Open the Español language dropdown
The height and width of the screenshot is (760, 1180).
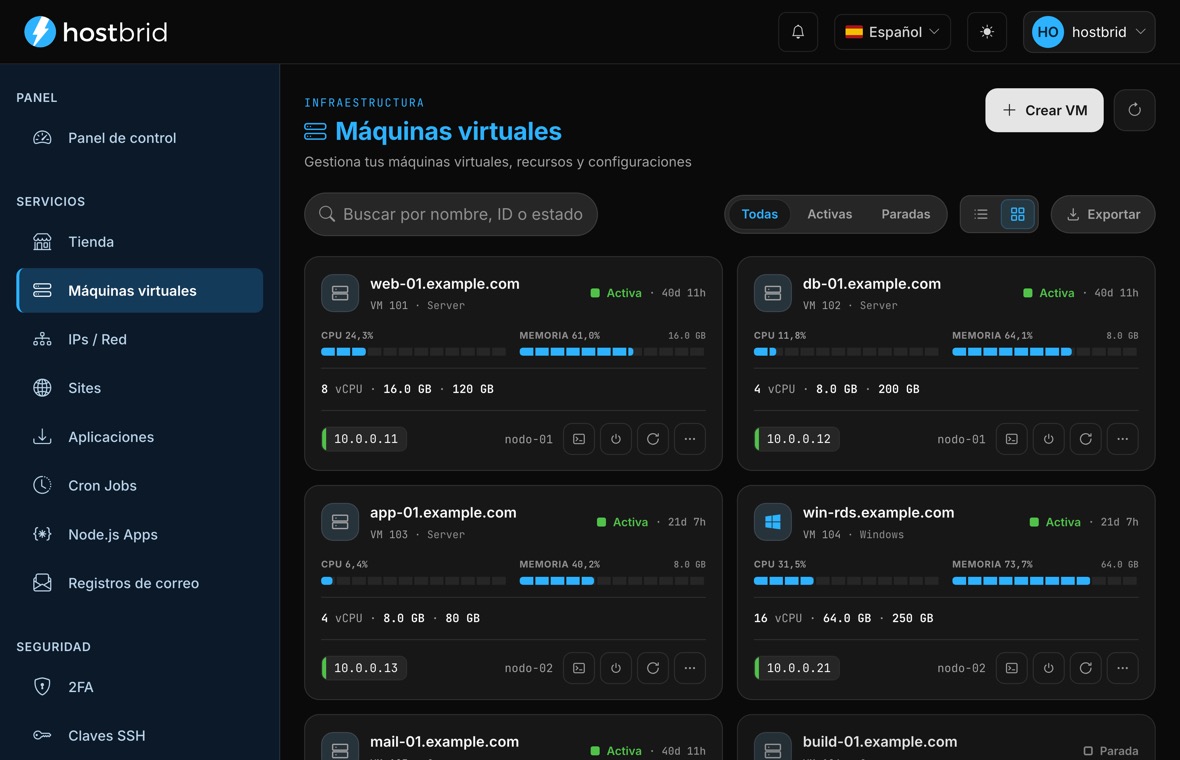point(892,32)
